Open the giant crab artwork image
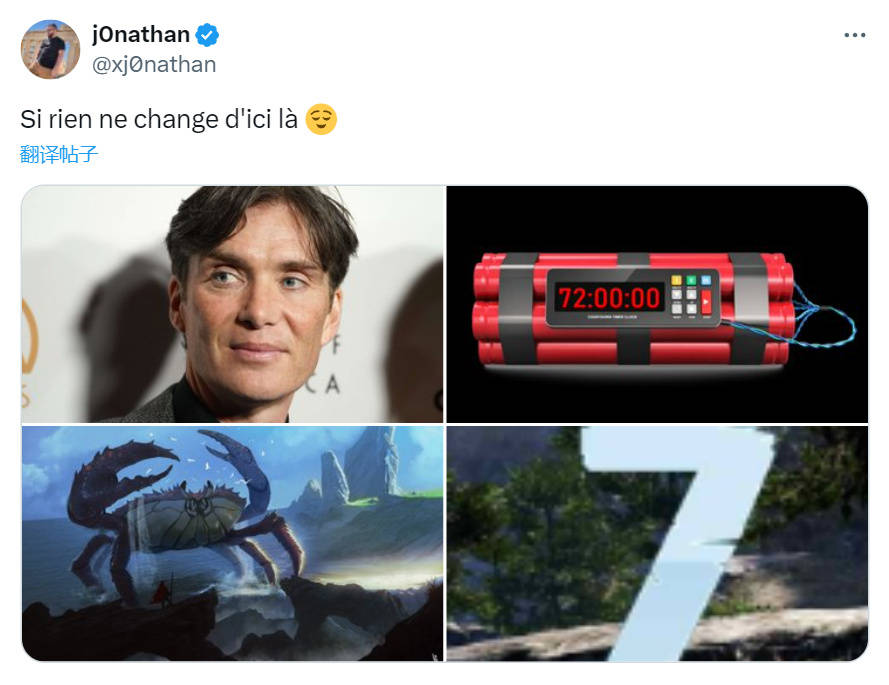The width and height of the screenshot is (889, 685). (x=232, y=543)
